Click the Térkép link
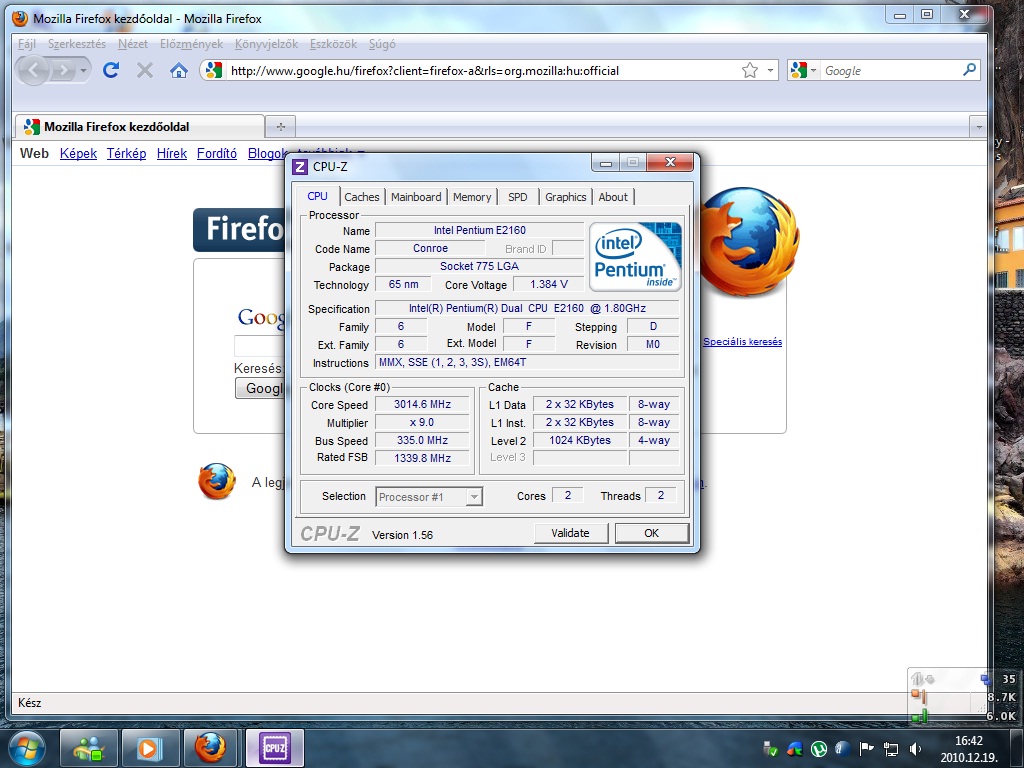 point(127,153)
